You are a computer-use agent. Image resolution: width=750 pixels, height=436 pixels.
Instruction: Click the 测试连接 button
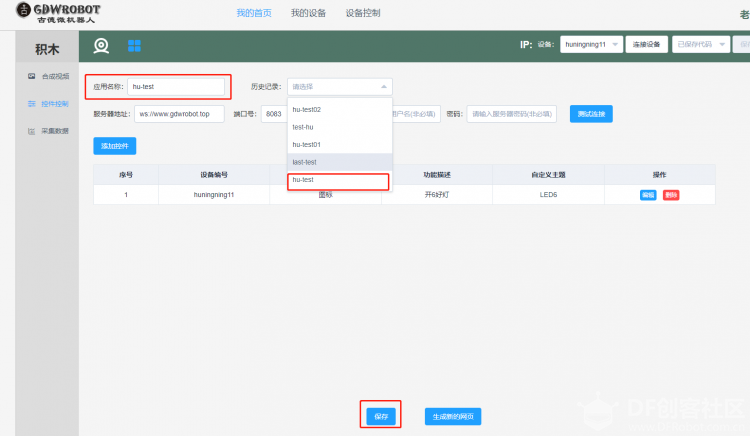pos(591,114)
